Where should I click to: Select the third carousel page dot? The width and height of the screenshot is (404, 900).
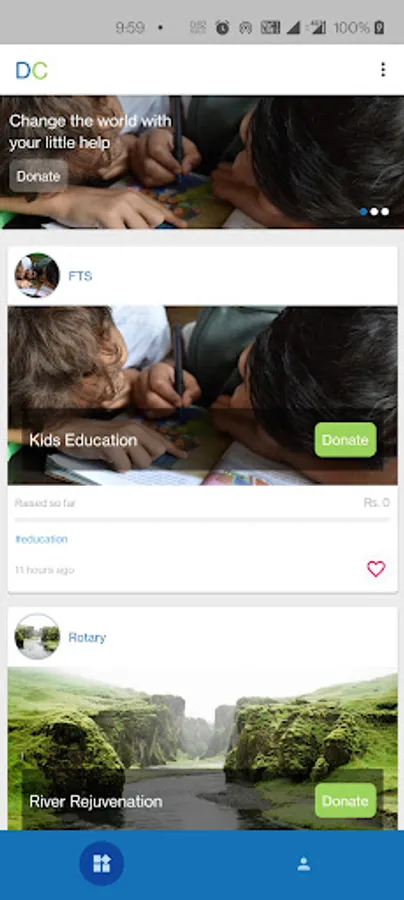pyautogui.click(x=385, y=211)
